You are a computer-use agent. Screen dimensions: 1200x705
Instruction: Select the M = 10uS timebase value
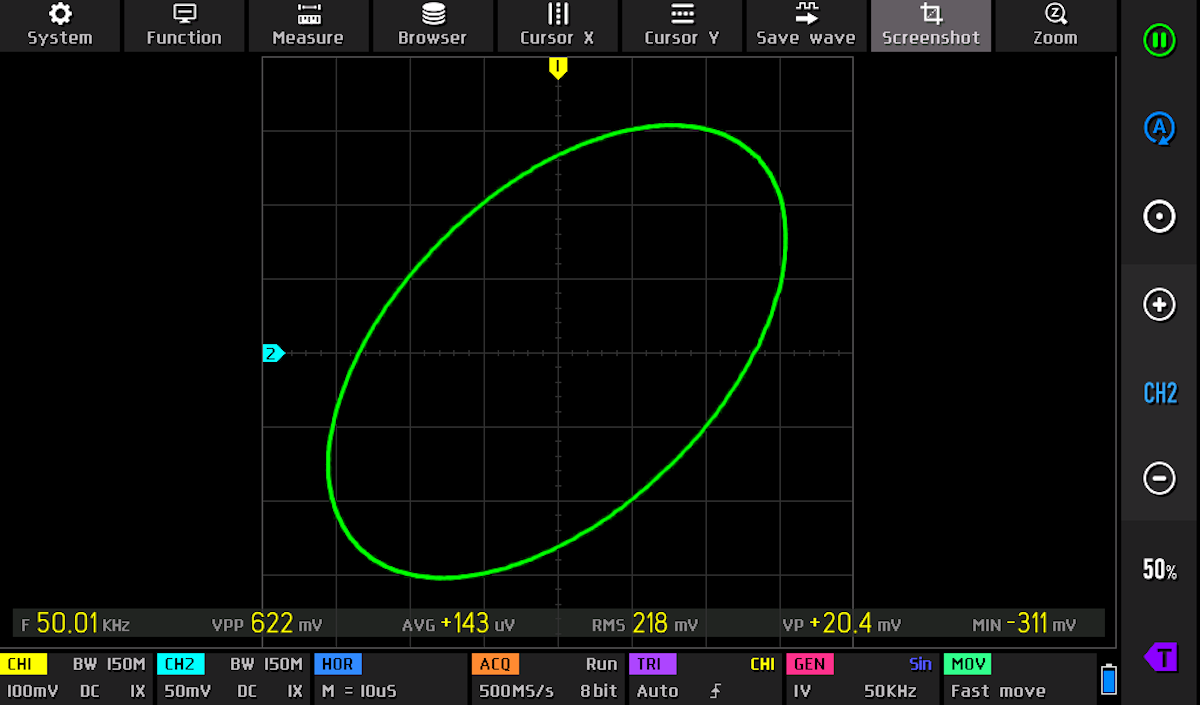[359, 691]
